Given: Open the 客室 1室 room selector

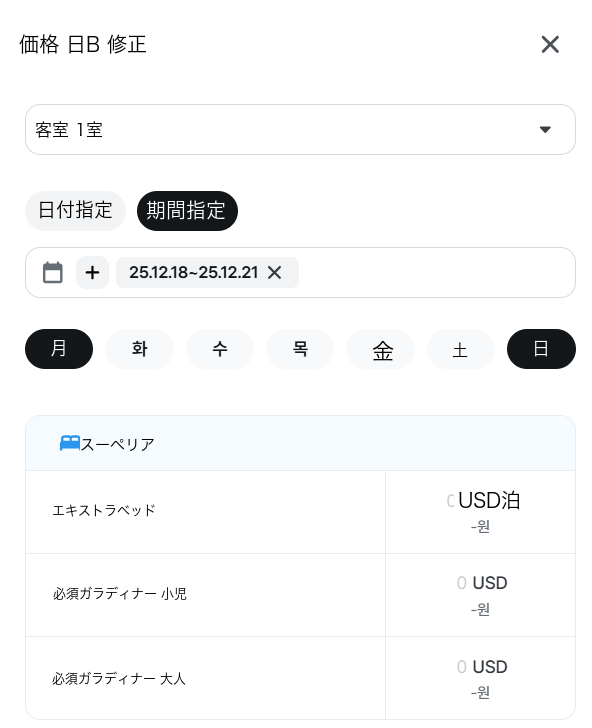Looking at the screenshot, I should pos(300,130).
